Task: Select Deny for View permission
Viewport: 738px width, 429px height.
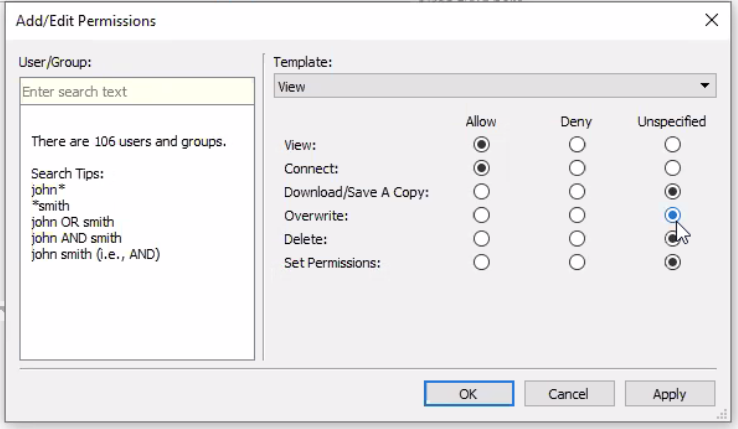Action: 576,144
